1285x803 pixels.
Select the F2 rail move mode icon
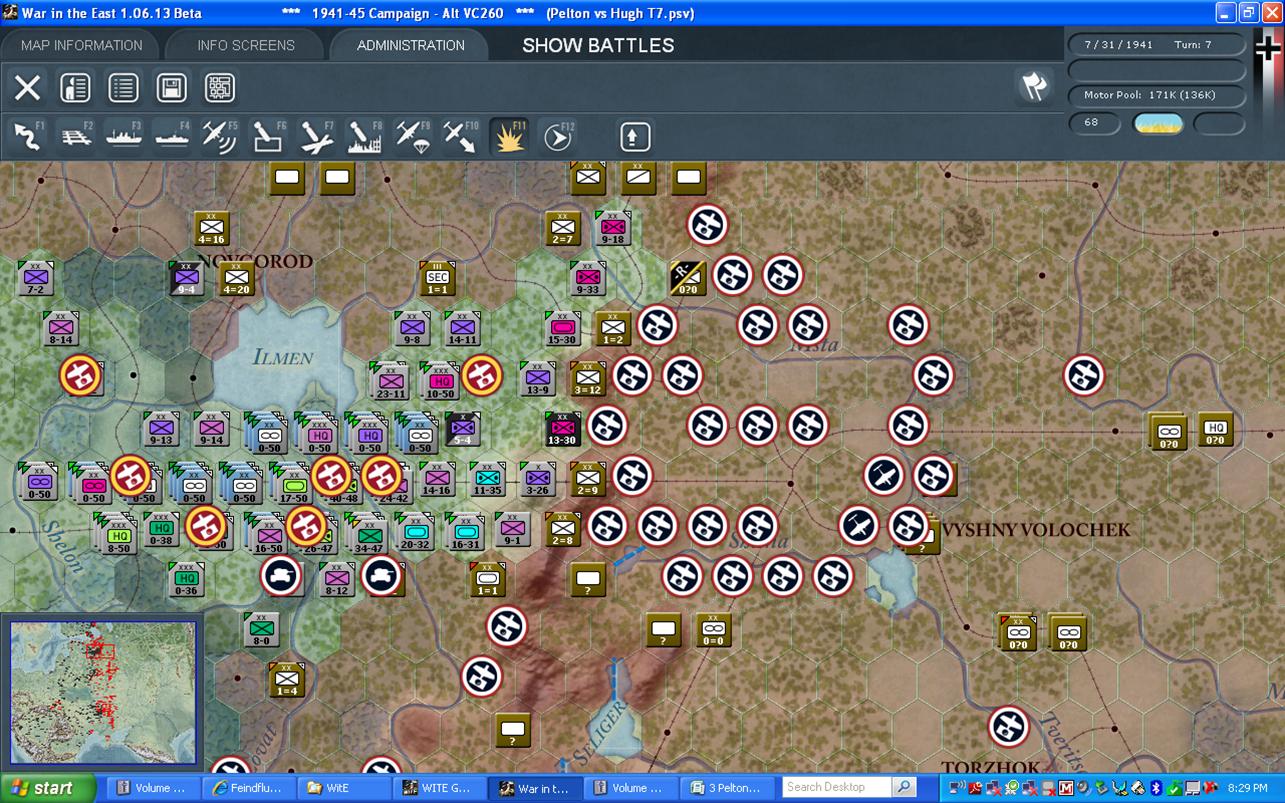coord(76,136)
